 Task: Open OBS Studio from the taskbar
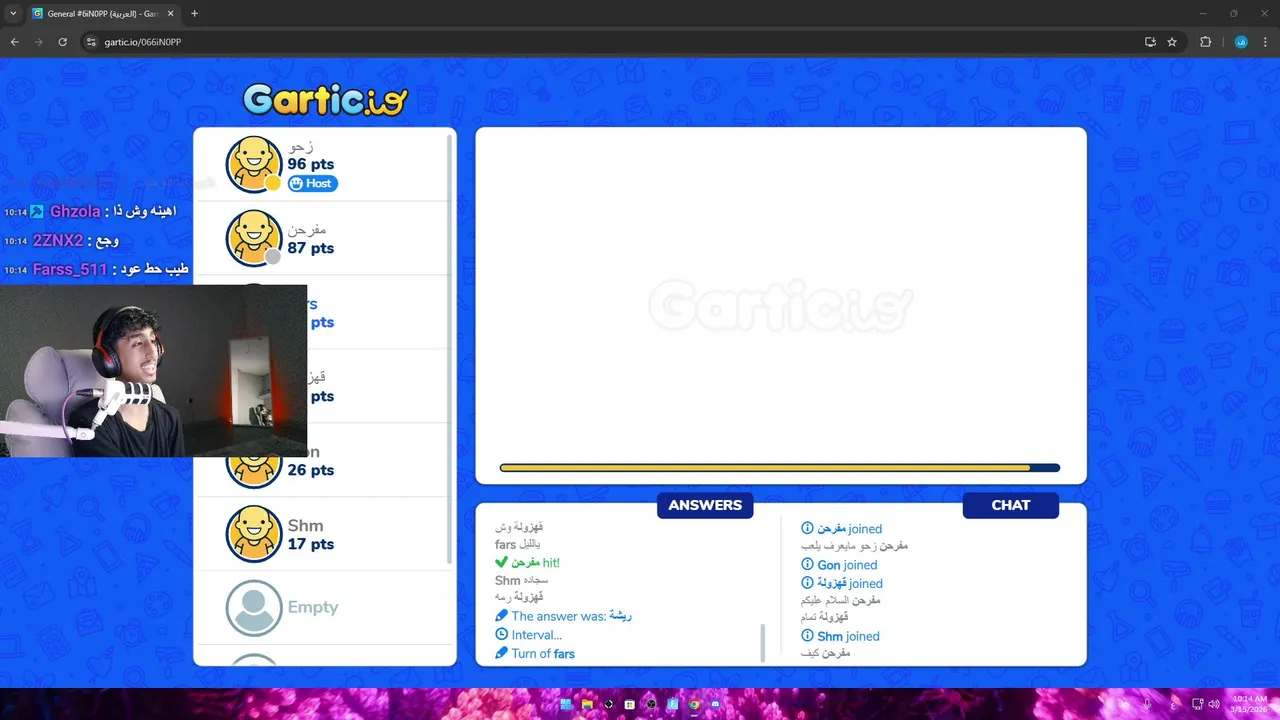[x=651, y=704]
